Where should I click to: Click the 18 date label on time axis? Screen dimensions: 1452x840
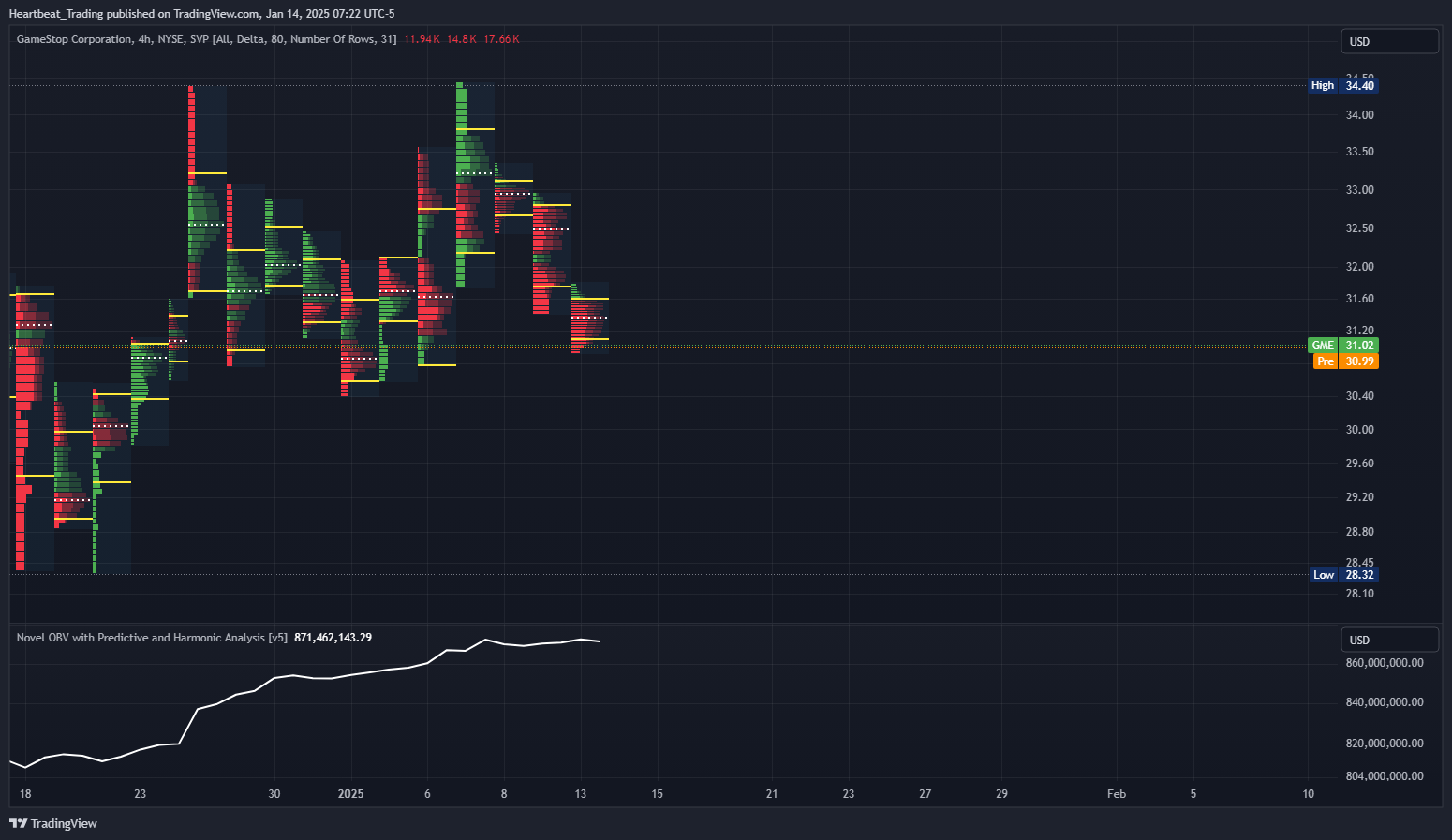pyautogui.click(x=25, y=794)
